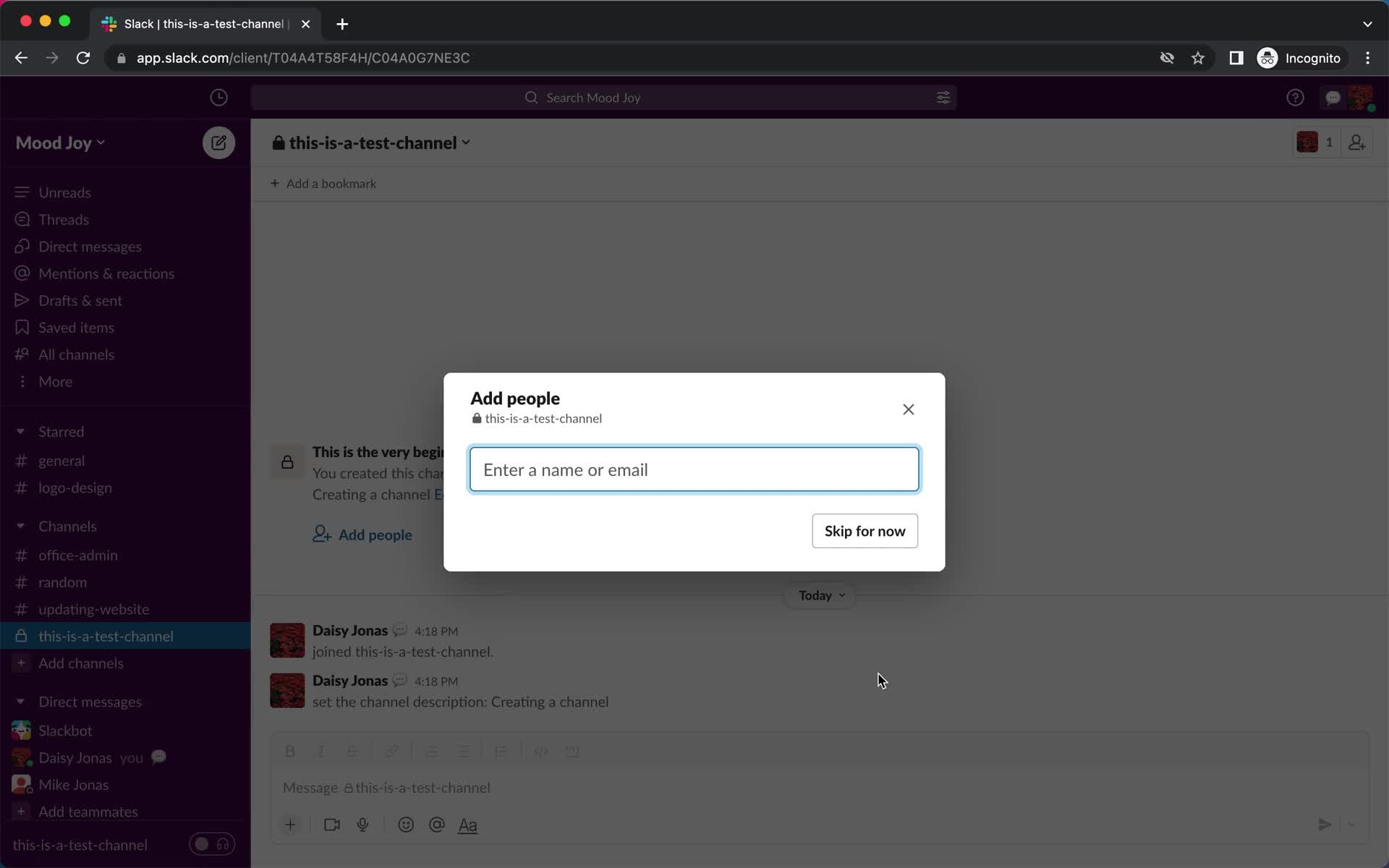1389x868 pixels.
Task: Expand the this-is-a-test-channel dropdown
Action: pos(466,142)
